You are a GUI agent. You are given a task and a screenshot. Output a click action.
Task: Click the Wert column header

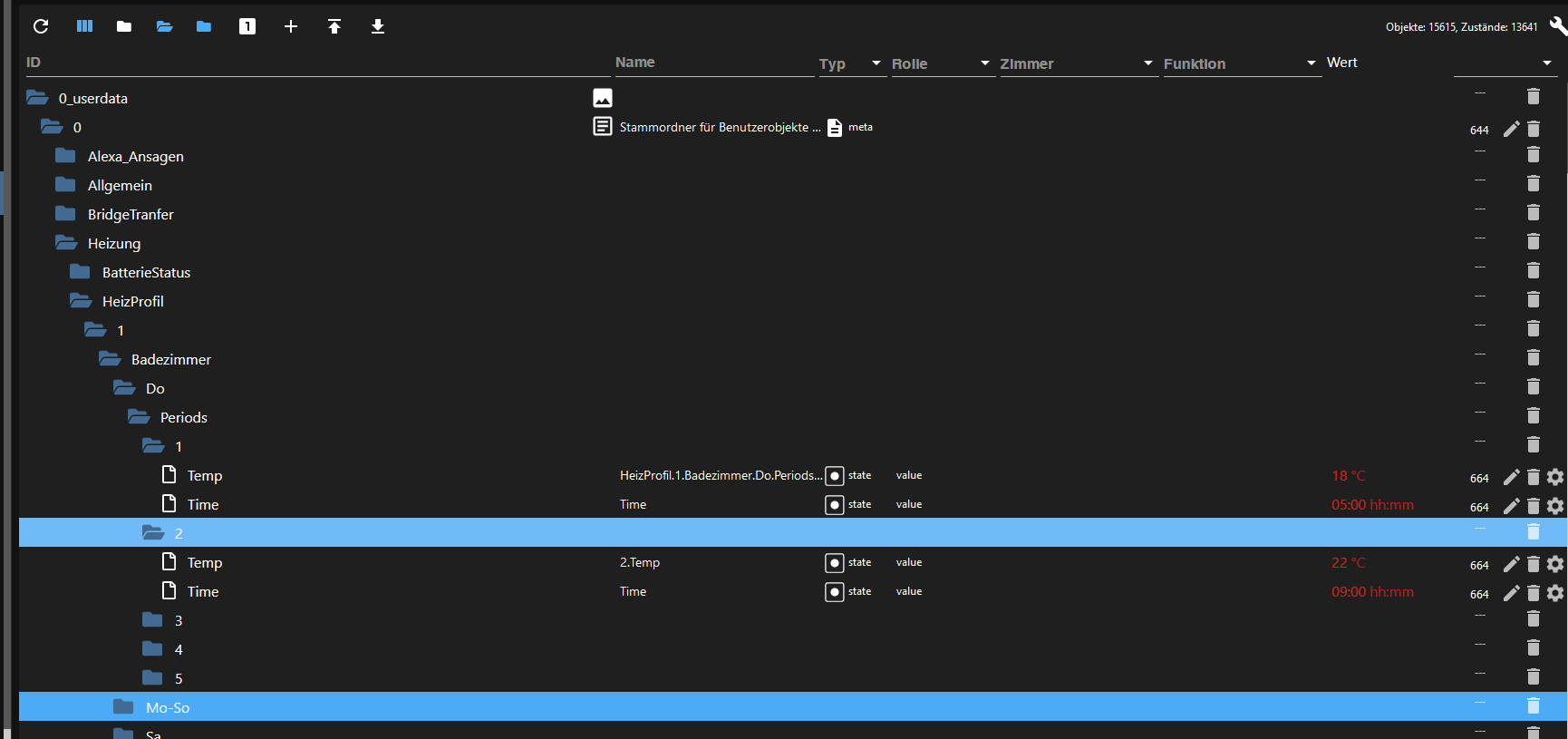point(1342,63)
